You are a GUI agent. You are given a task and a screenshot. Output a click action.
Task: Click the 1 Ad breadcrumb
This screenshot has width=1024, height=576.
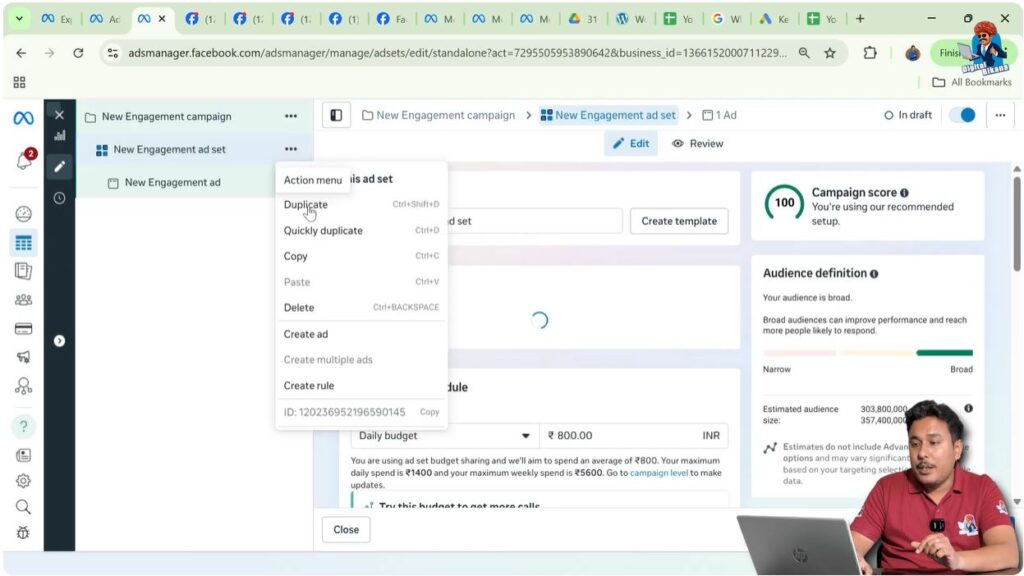719,116
